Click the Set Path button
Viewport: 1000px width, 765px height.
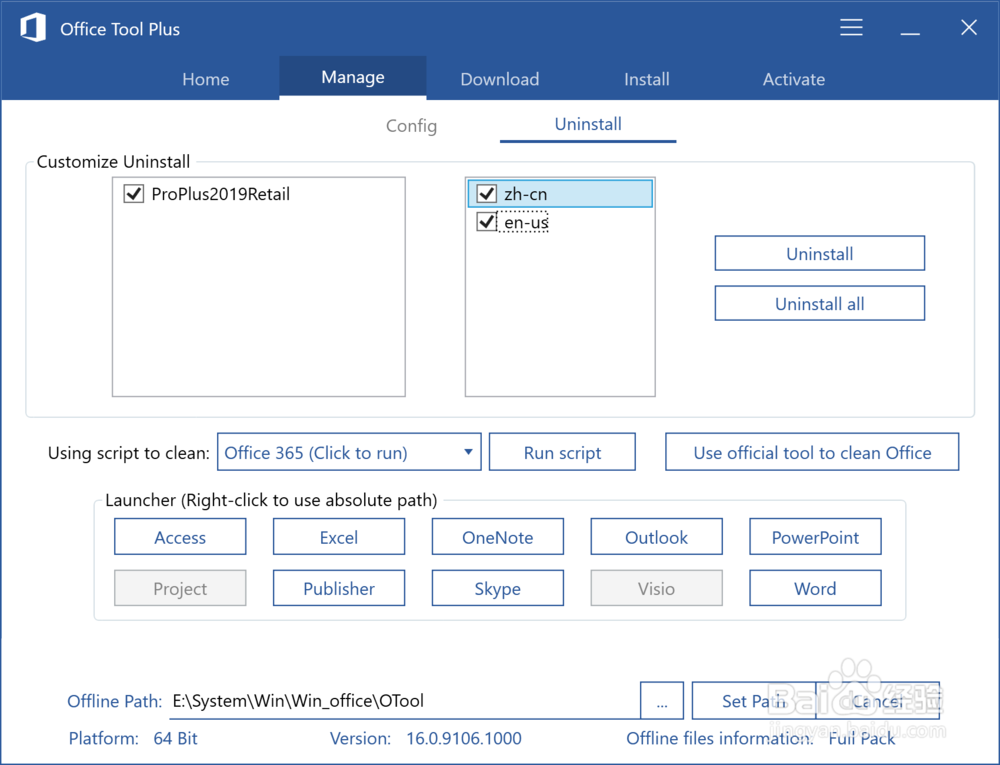[754, 701]
